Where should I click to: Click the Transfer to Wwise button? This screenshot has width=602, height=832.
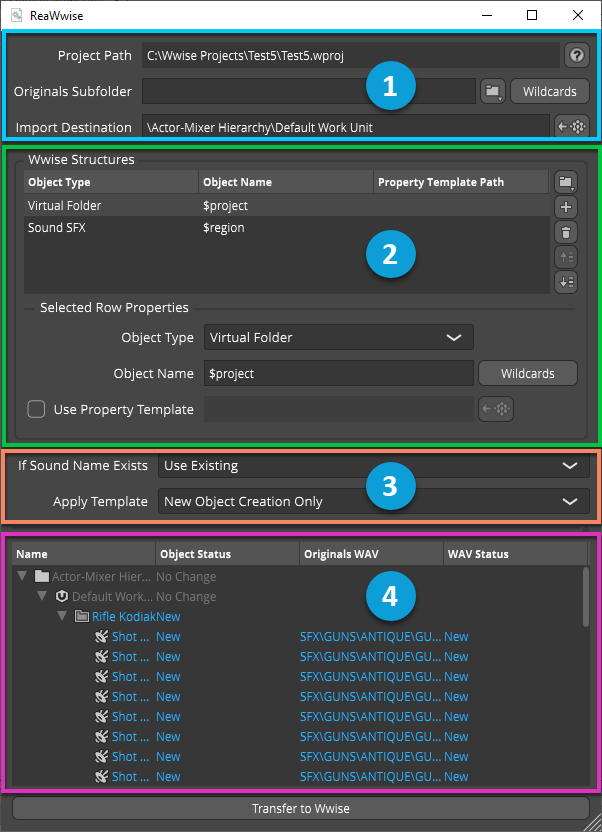pyautogui.click(x=300, y=808)
